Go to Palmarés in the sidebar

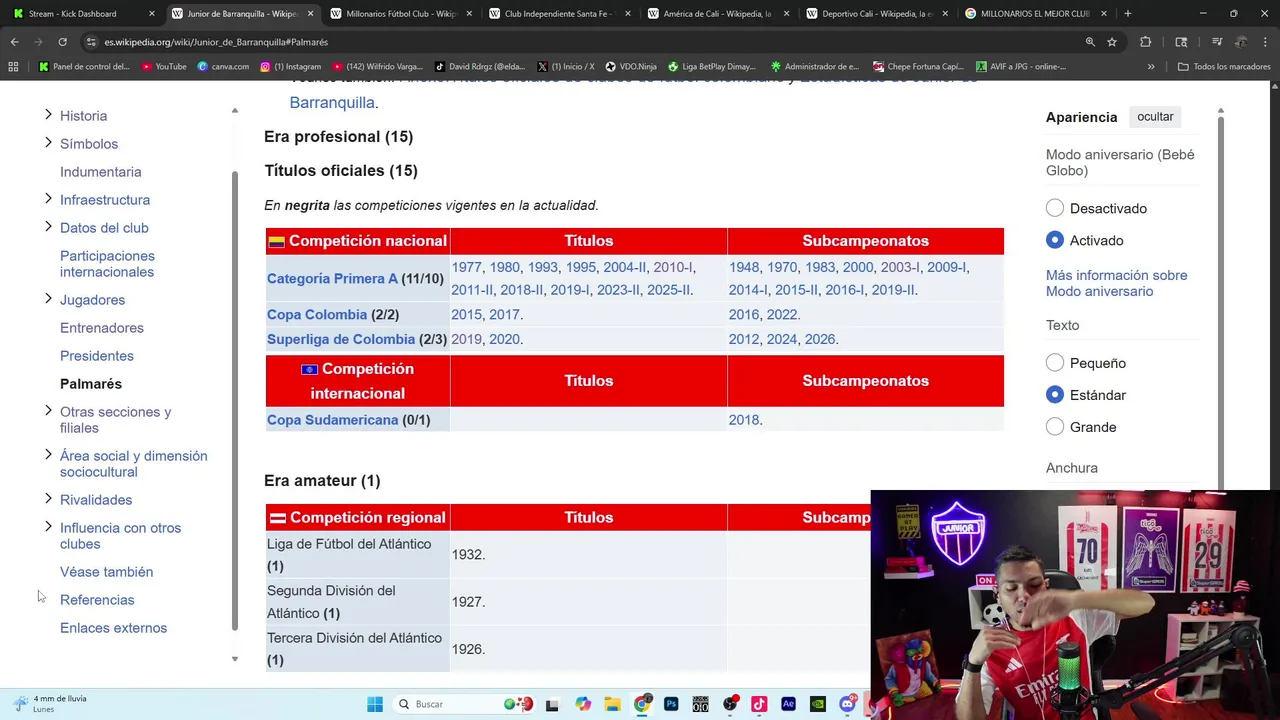(91, 384)
